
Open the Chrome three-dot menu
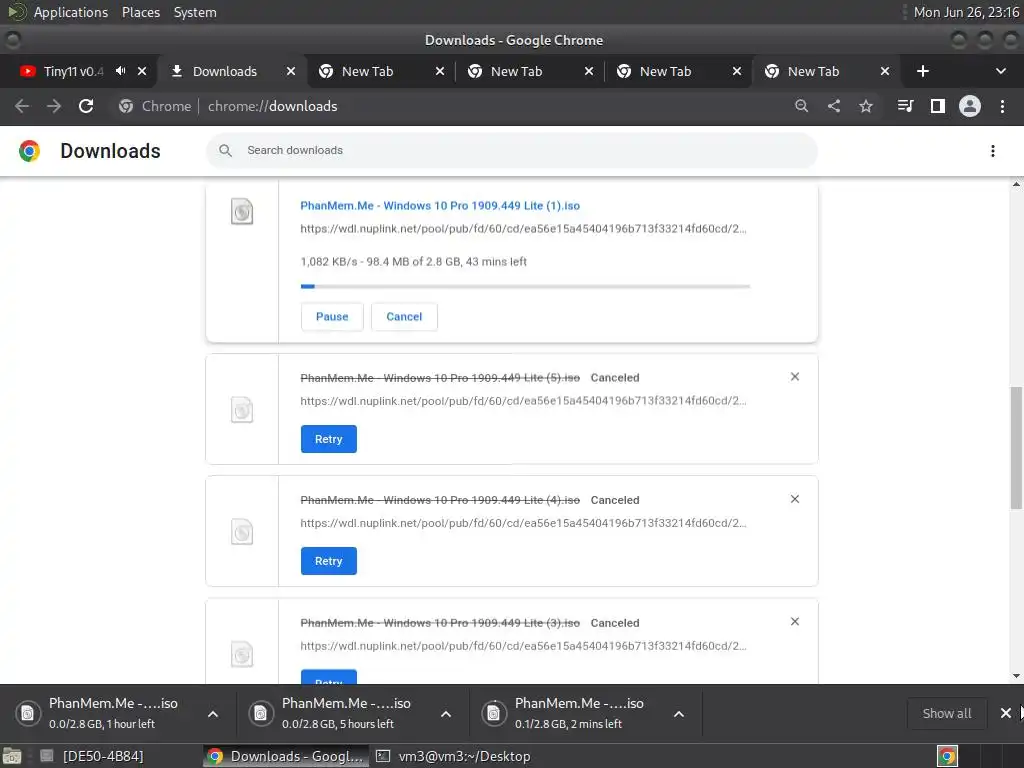(x=1002, y=106)
